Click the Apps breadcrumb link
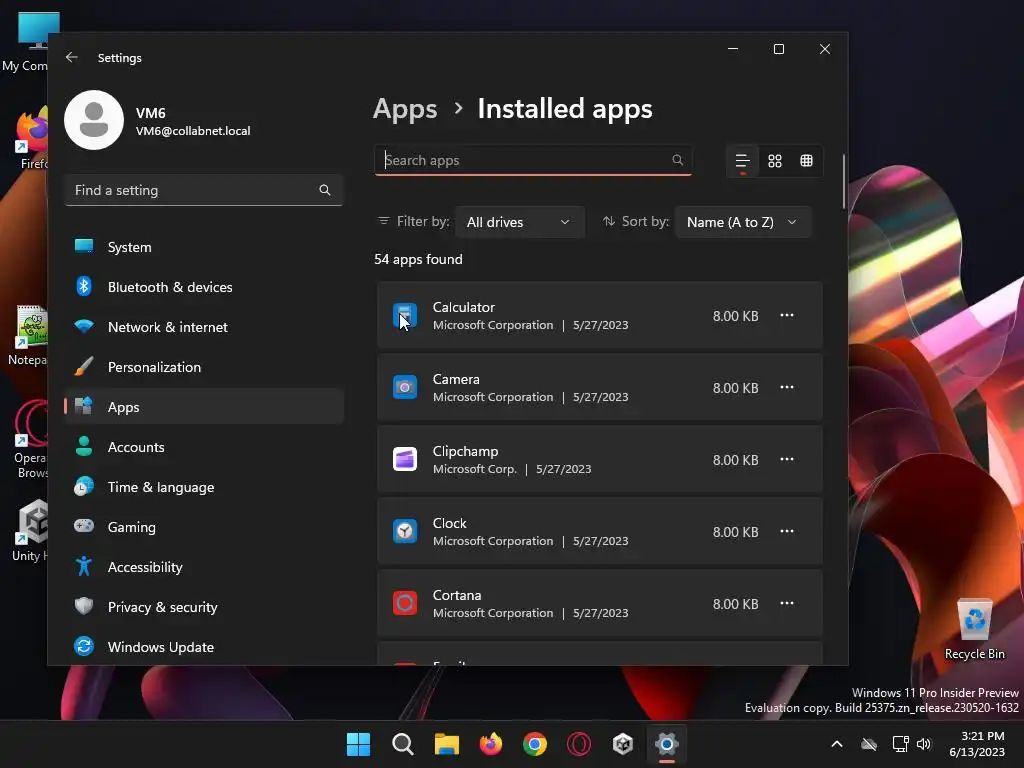This screenshot has width=1024, height=768. pyautogui.click(x=405, y=109)
